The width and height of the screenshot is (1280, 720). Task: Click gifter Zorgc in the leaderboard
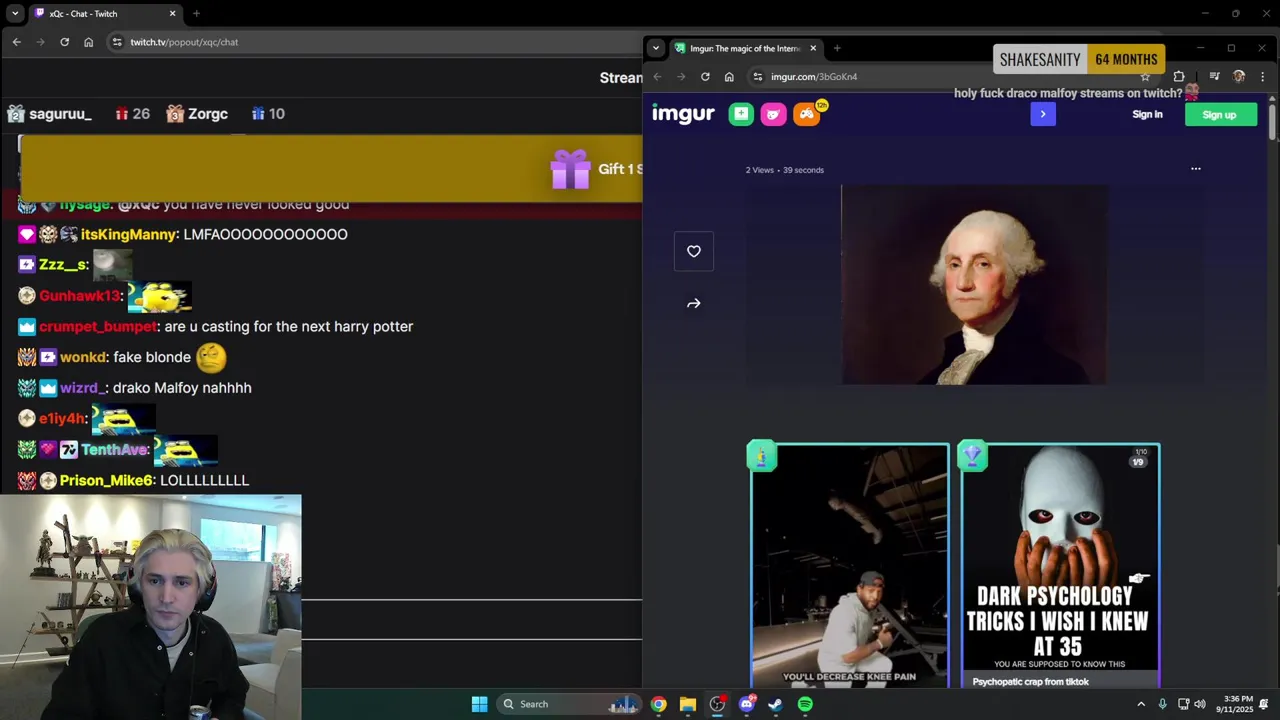(208, 114)
